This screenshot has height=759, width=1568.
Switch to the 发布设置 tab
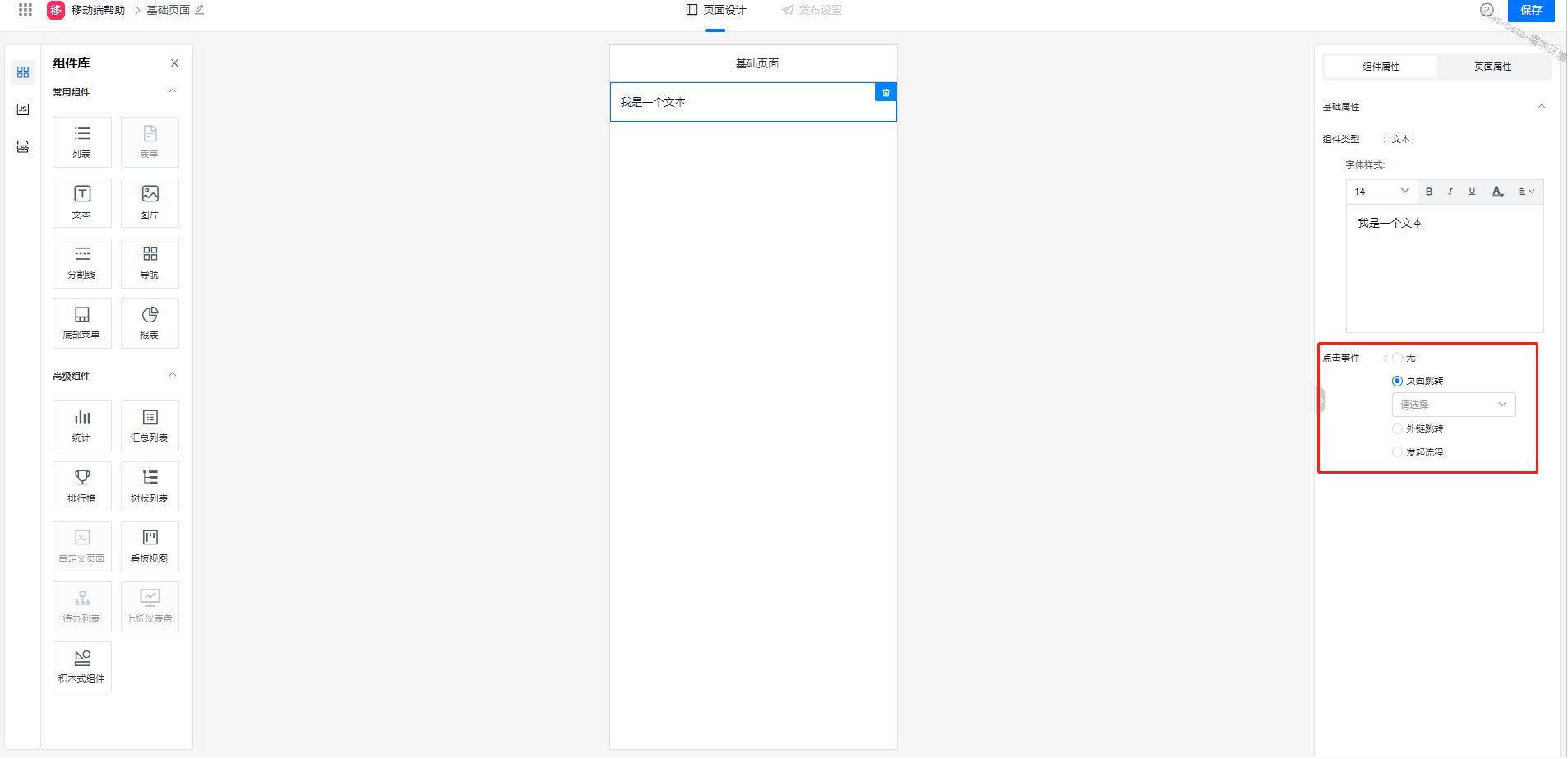[x=812, y=10]
